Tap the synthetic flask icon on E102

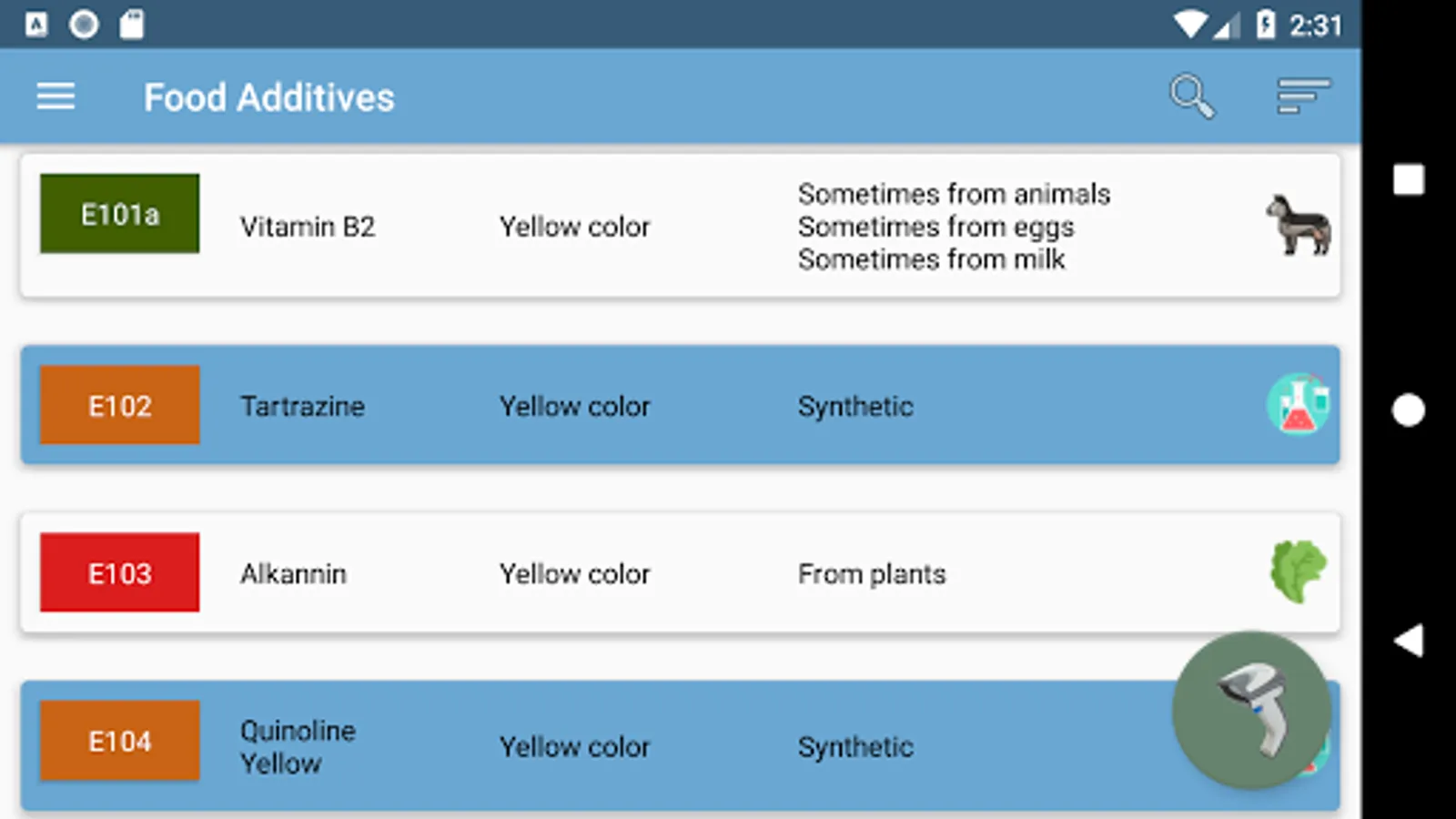click(x=1299, y=405)
